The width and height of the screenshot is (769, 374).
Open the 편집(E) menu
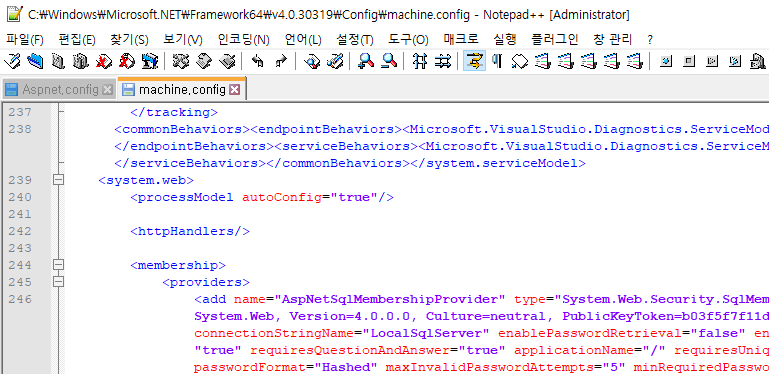point(77,40)
